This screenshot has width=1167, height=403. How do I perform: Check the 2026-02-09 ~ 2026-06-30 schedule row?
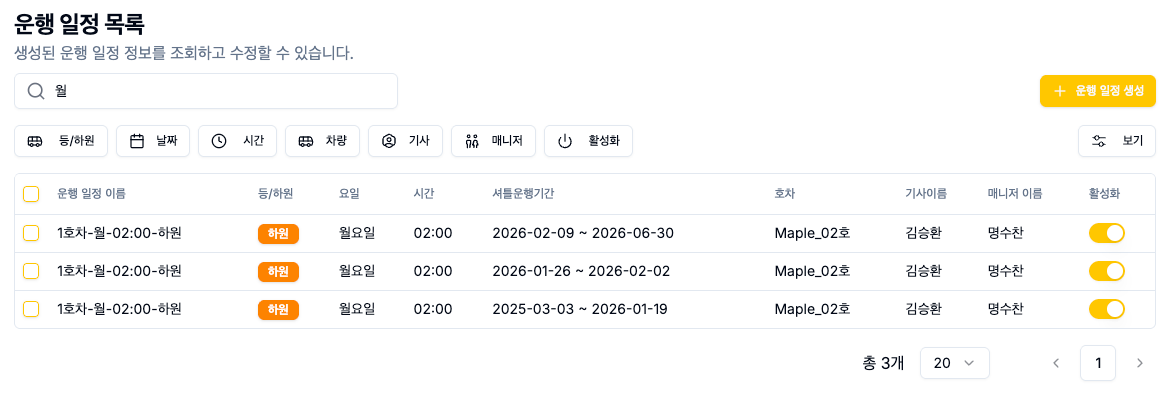coord(31,233)
